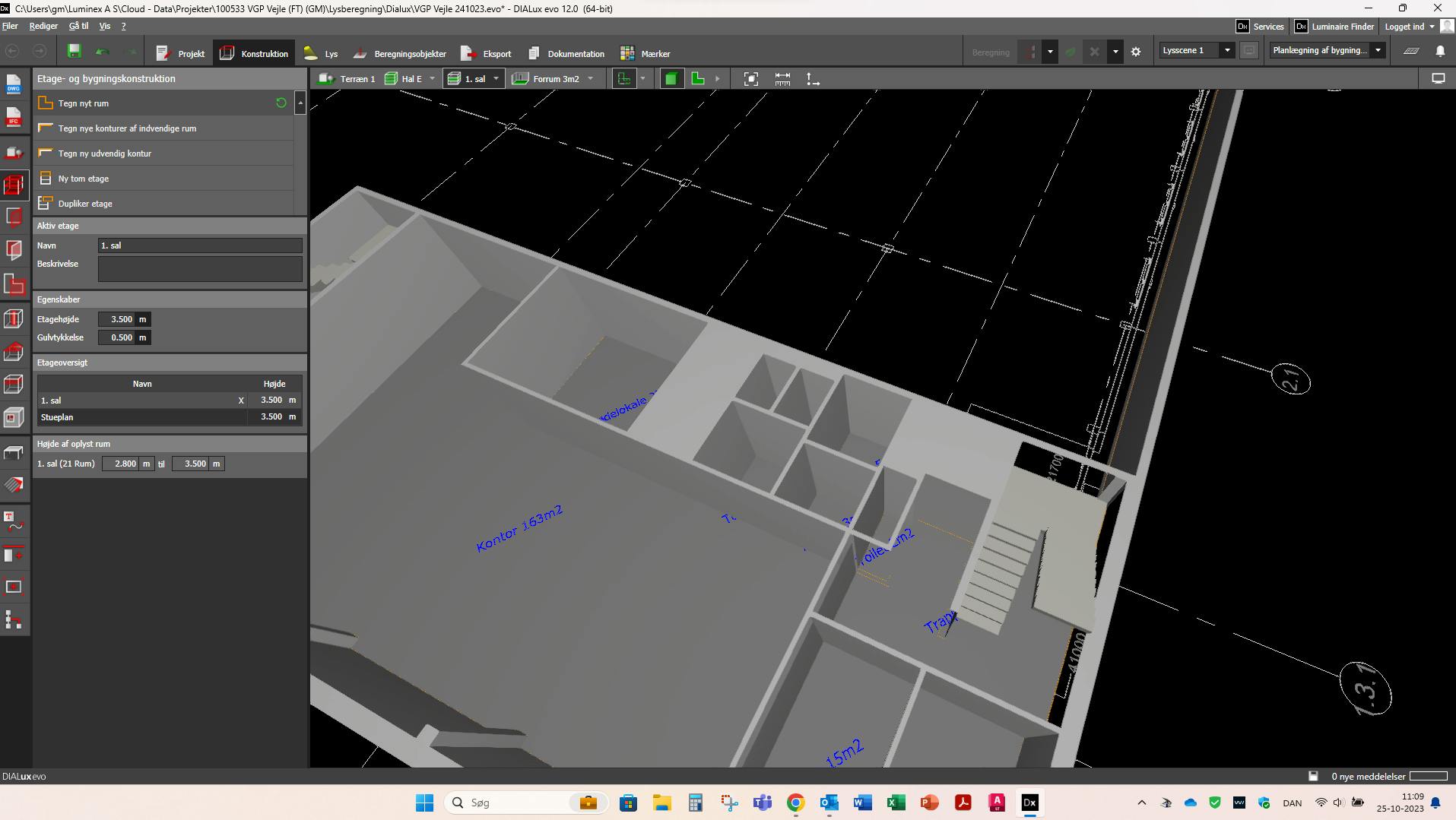Select the red roof construction sidebar icon
Viewport: 1456px width, 820px height.
(14, 351)
